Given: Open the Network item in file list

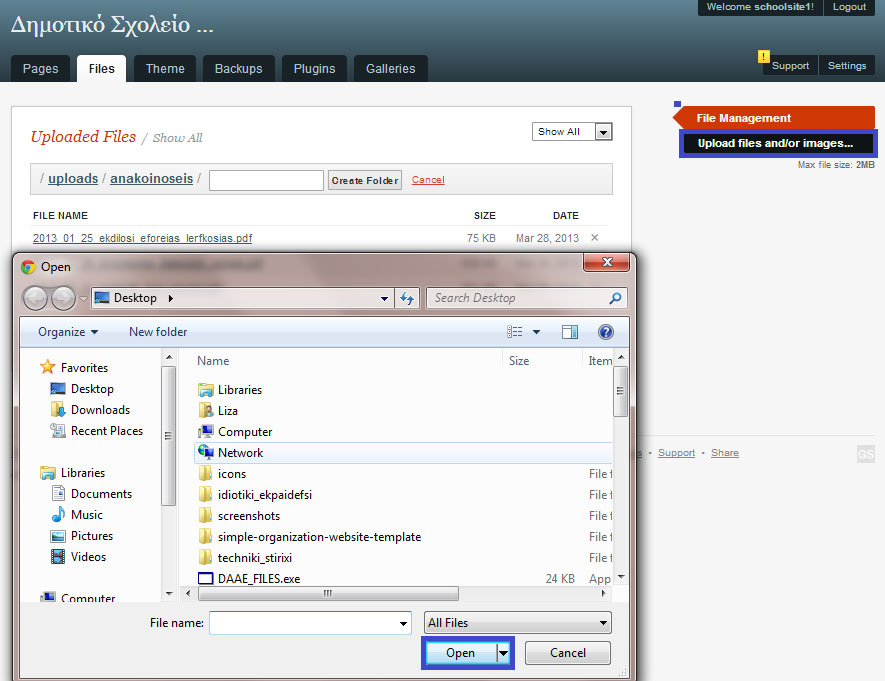Looking at the screenshot, I should point(240,453).
